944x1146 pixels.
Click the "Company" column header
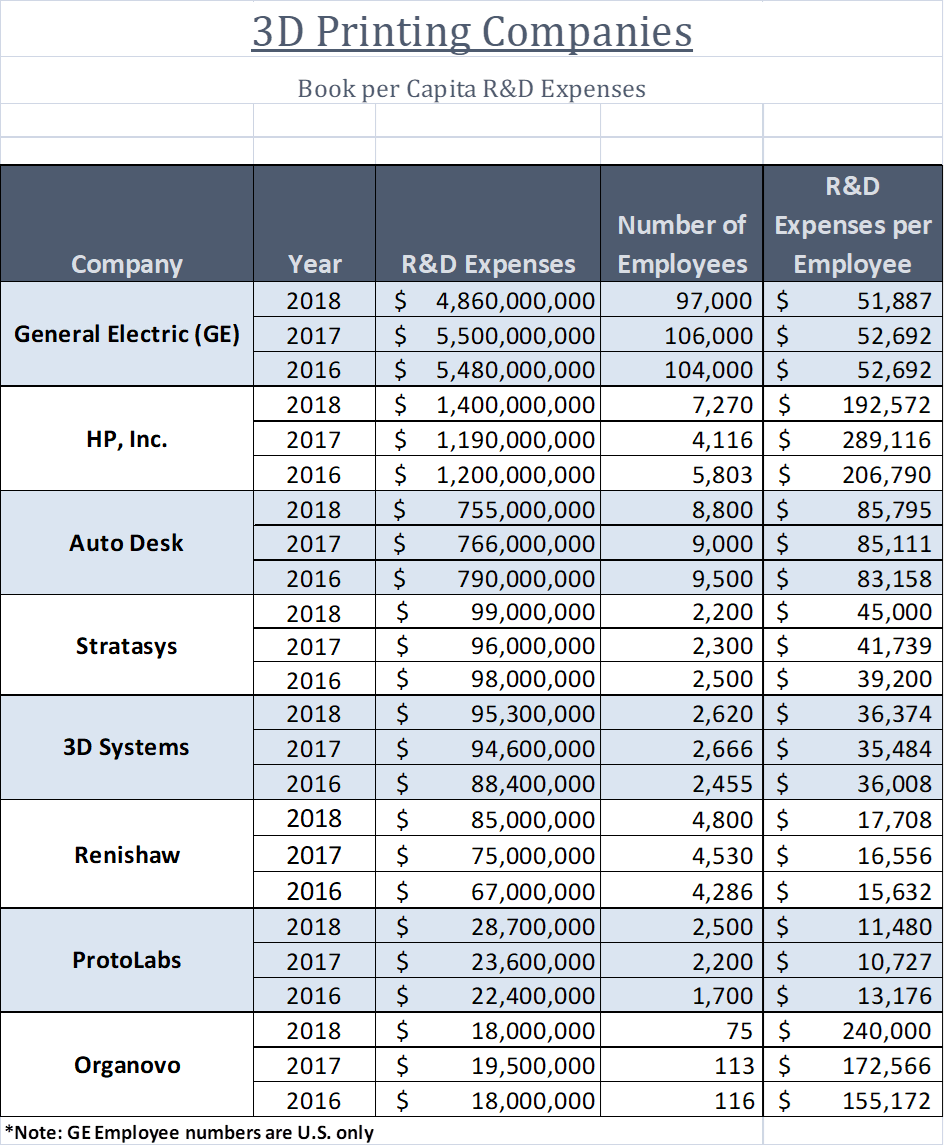[x=127, y=264]
